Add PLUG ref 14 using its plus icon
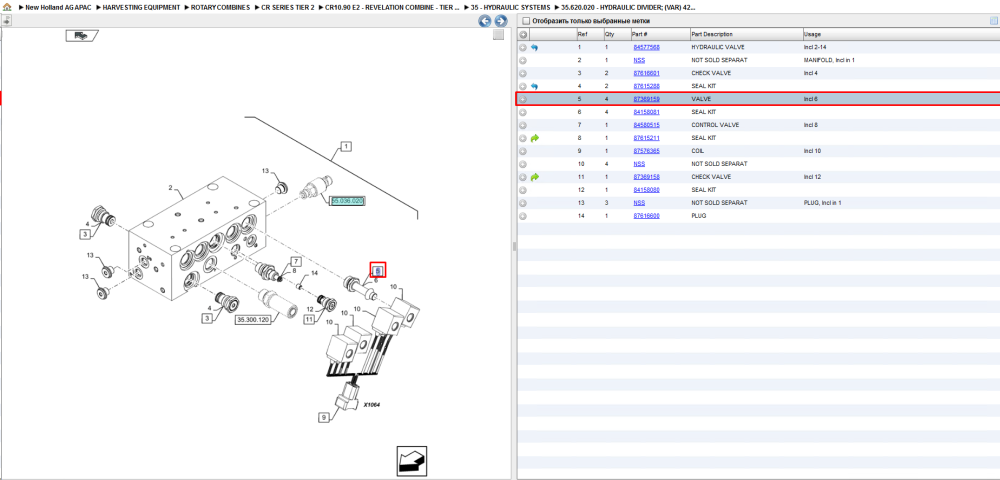This screenshot has width=1000, height=480. point(523,215)
